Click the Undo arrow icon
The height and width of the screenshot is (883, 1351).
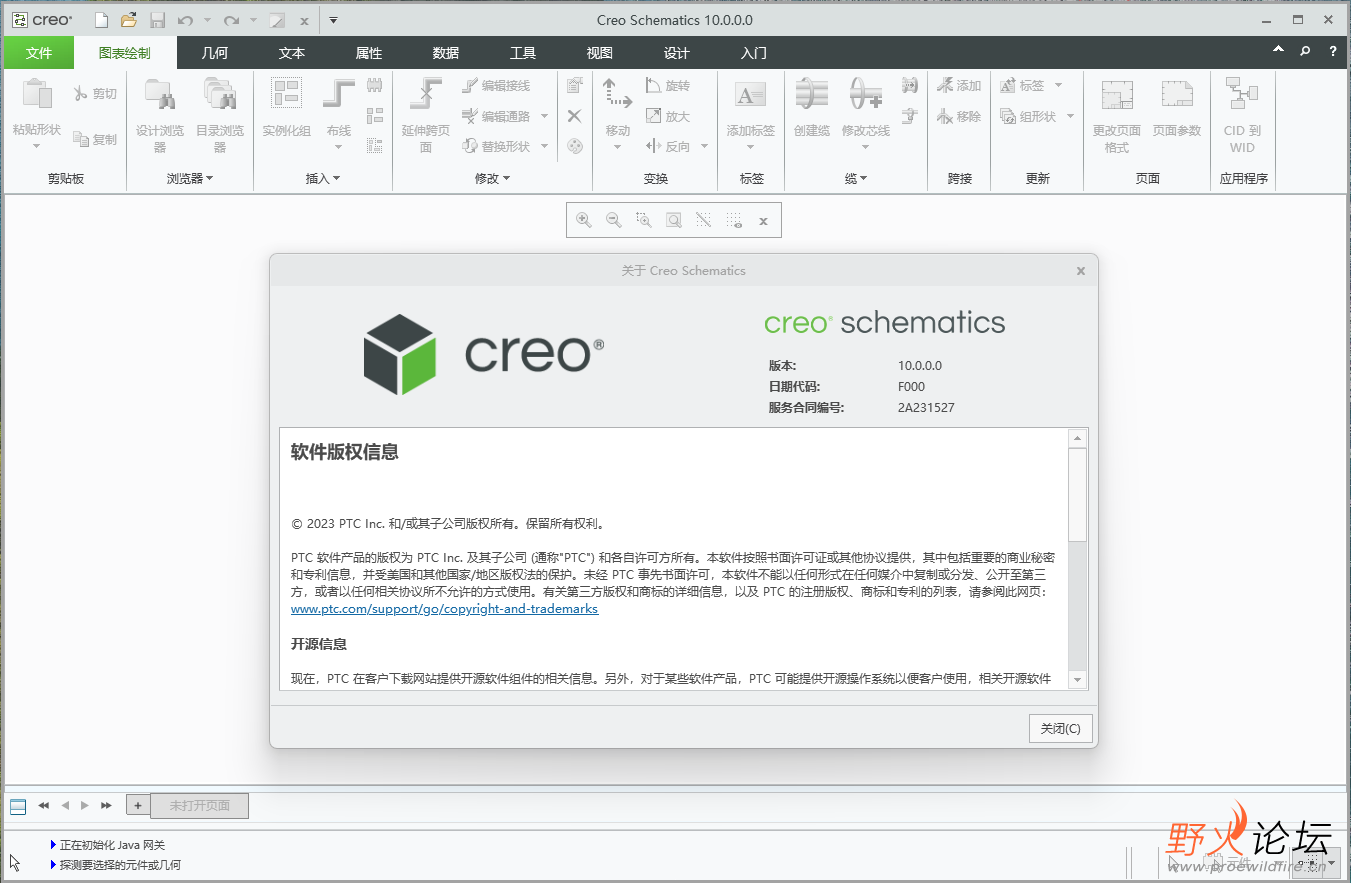tap(185, 20)
